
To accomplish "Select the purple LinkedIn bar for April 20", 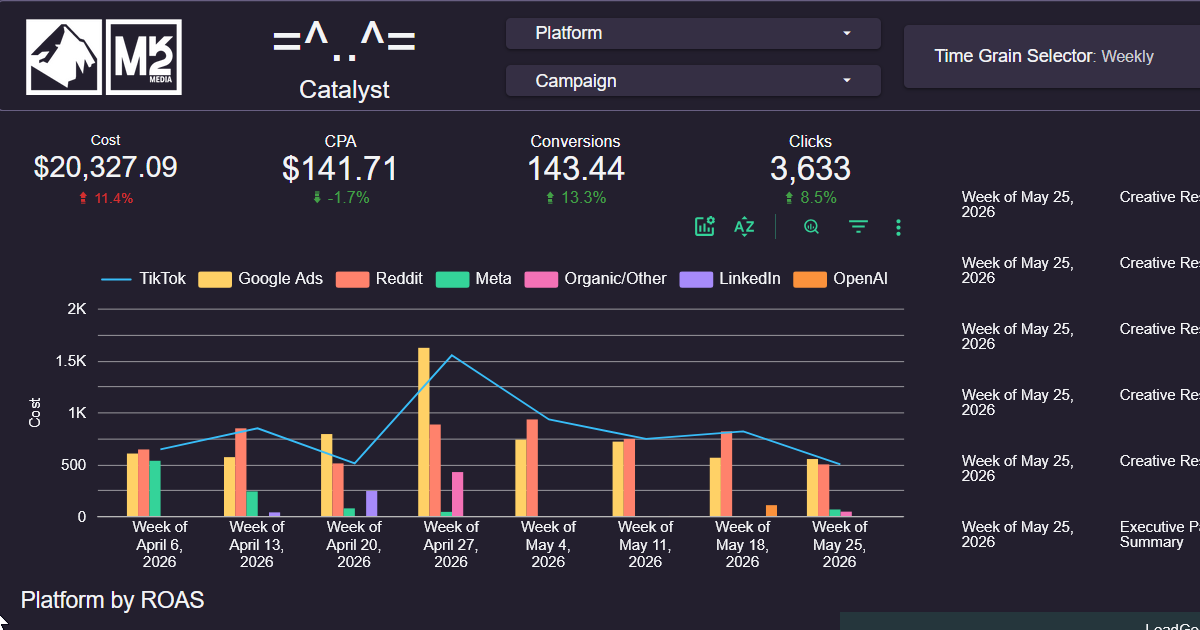I will (371, 503).
